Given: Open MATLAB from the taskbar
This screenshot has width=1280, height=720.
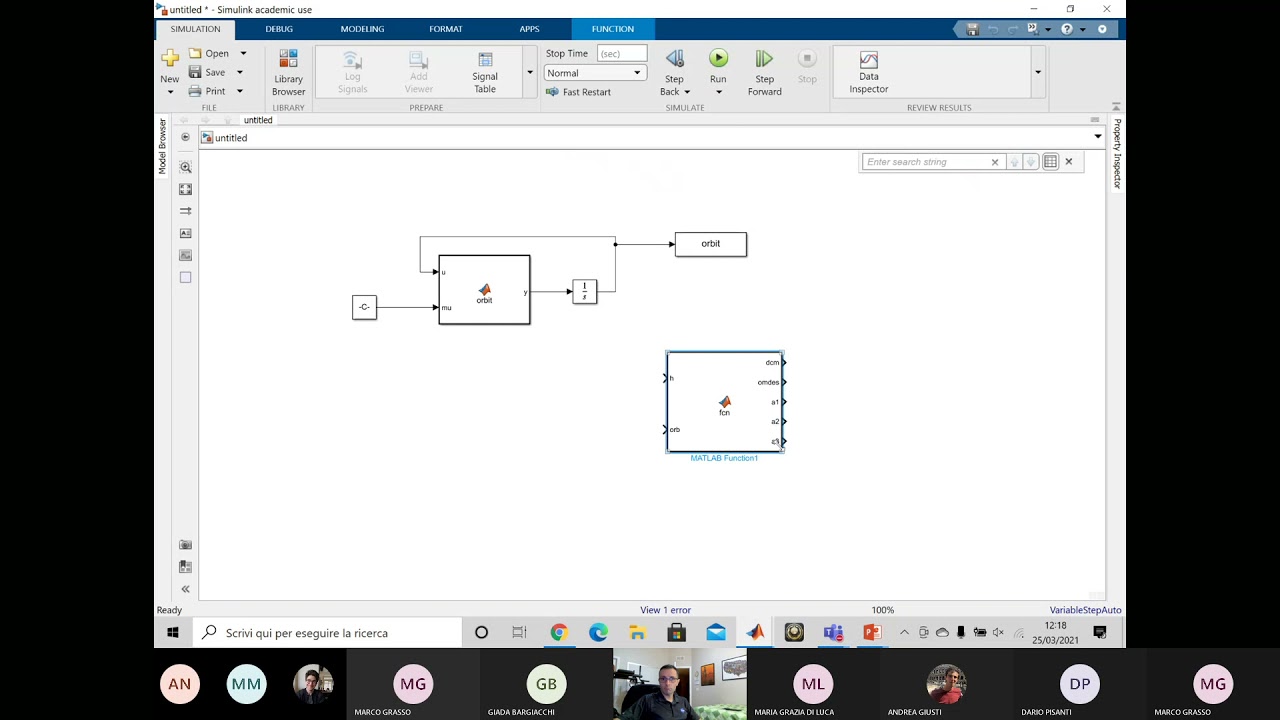Looking at the screenshot, I should click(x=755, y=632).
